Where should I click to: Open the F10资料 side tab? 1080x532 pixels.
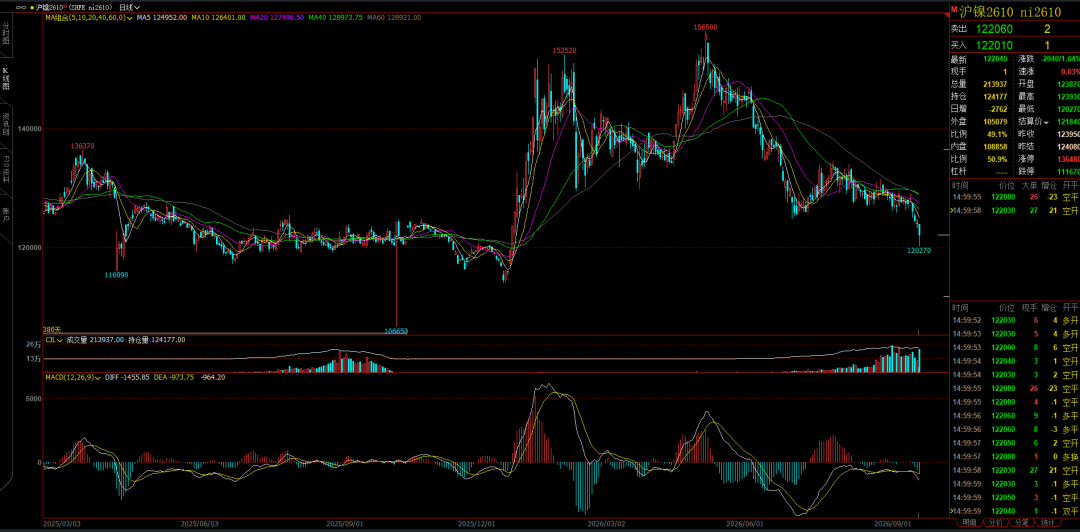[6, 169]
